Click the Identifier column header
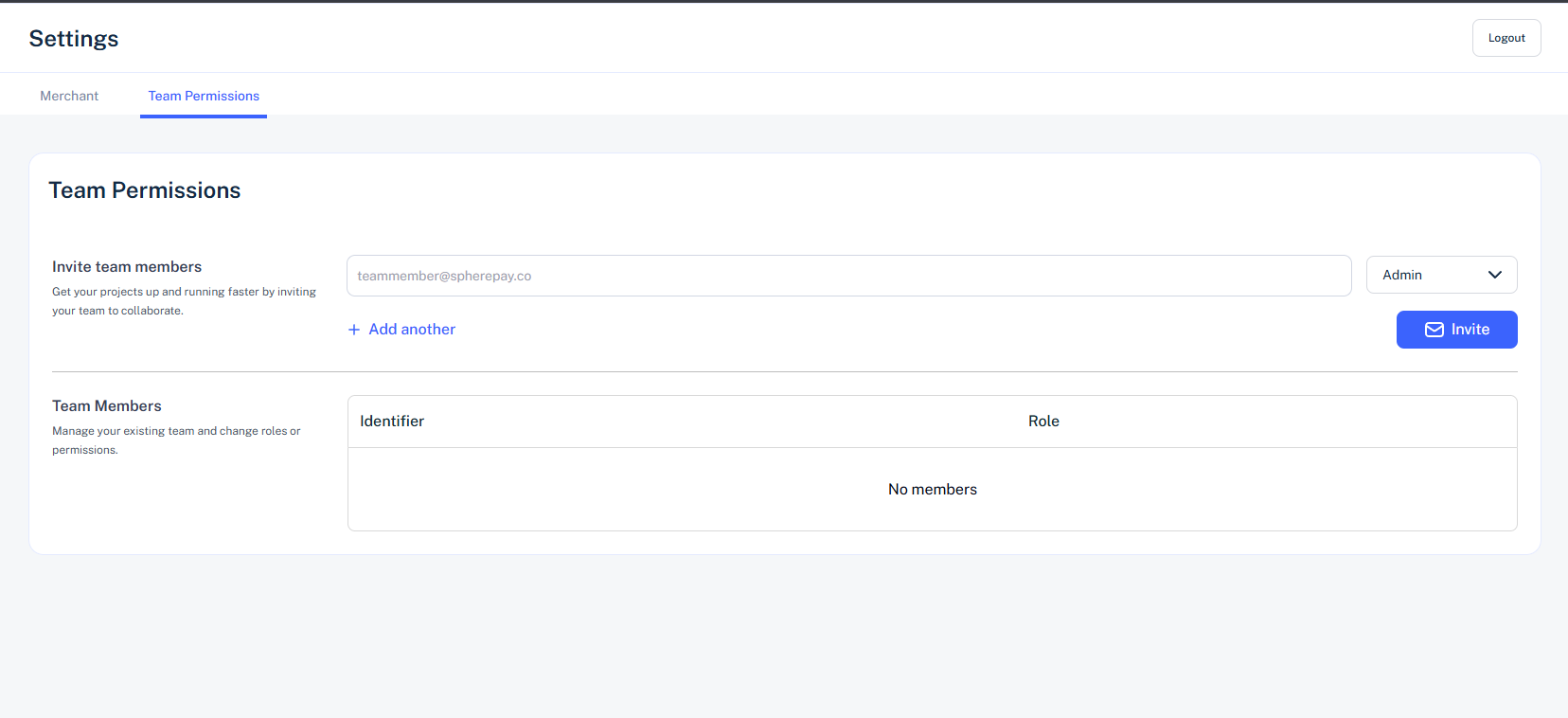The image size is (1568, 718). (392, 422)
